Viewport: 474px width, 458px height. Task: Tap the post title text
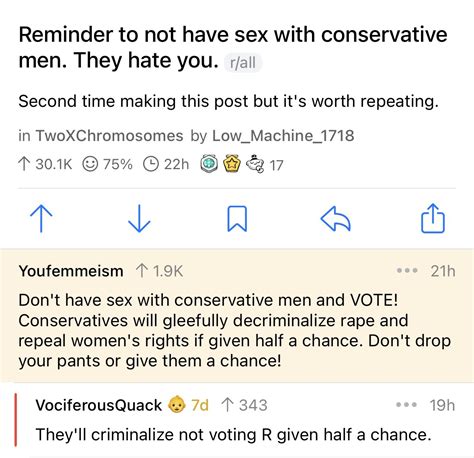(233, 47)
